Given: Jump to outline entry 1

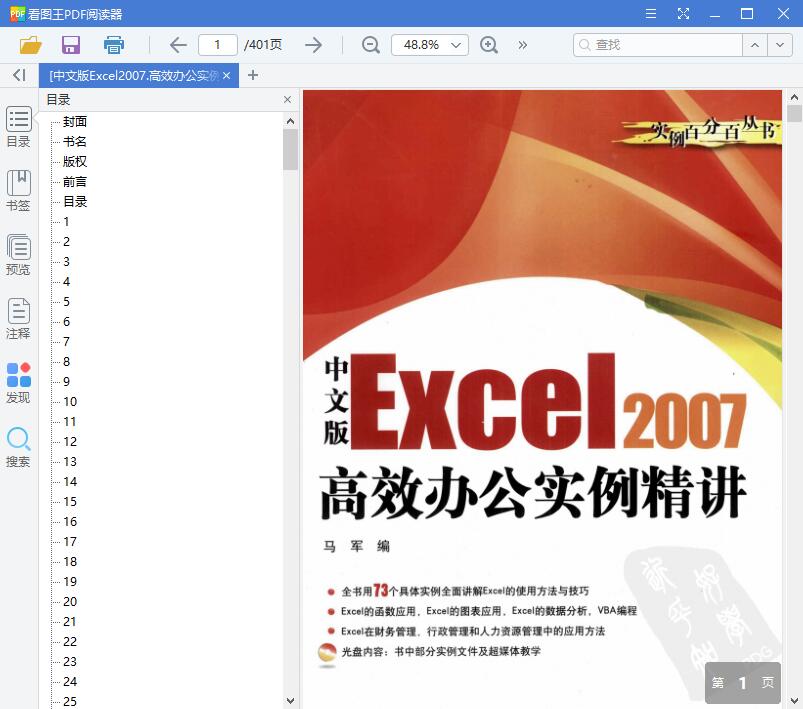Looking at the screenshot, I should 66,221.
